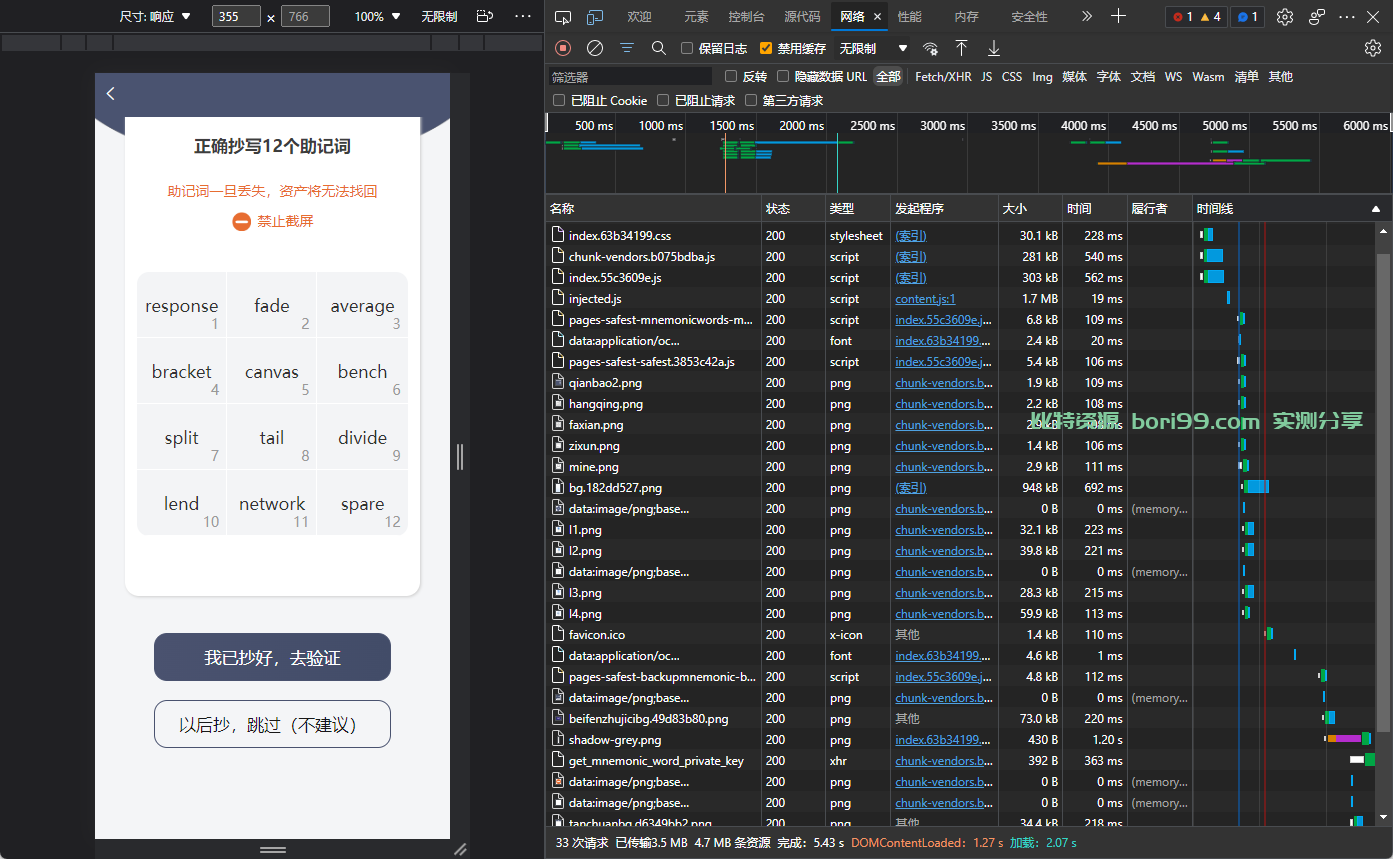
Task: Sort by the Waterfall column arrow
Action: [1376, 209]
